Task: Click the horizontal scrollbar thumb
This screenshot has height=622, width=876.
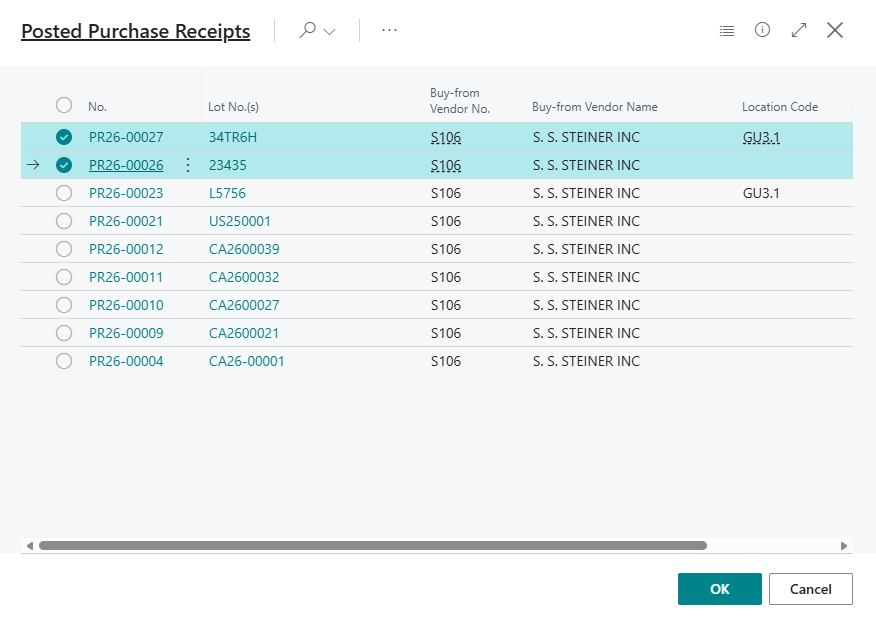Action: (x=373, y=545)
